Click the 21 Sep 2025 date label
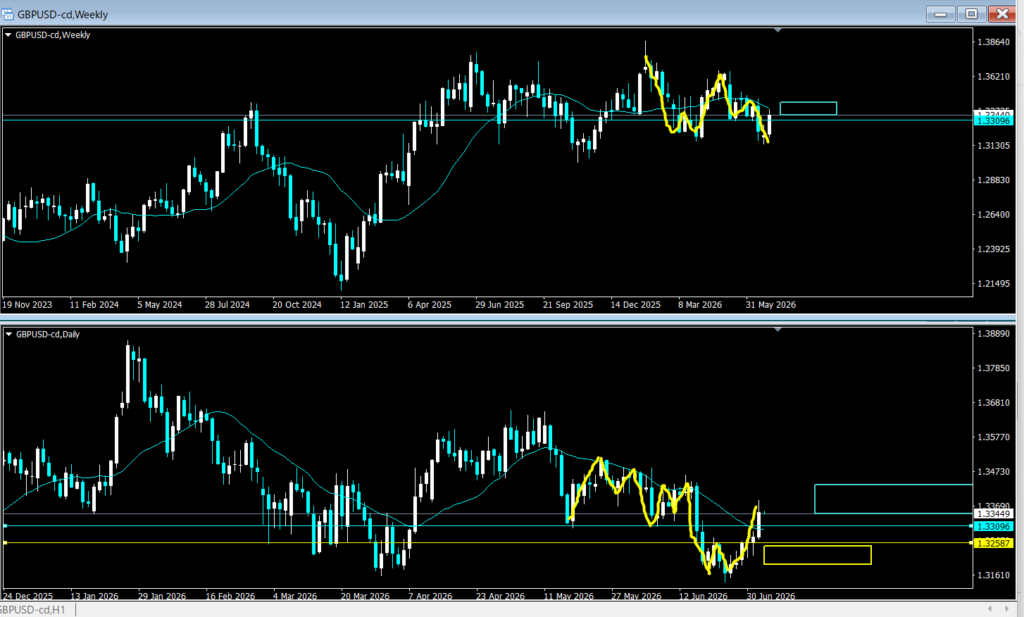This screenshot has width=1024, height=617. (x=568, y=305)
